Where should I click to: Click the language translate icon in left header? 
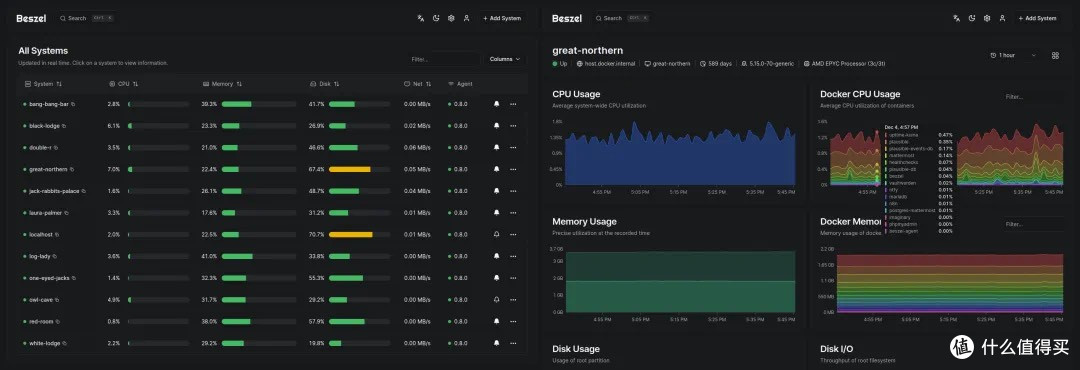[x=421, y=19]
